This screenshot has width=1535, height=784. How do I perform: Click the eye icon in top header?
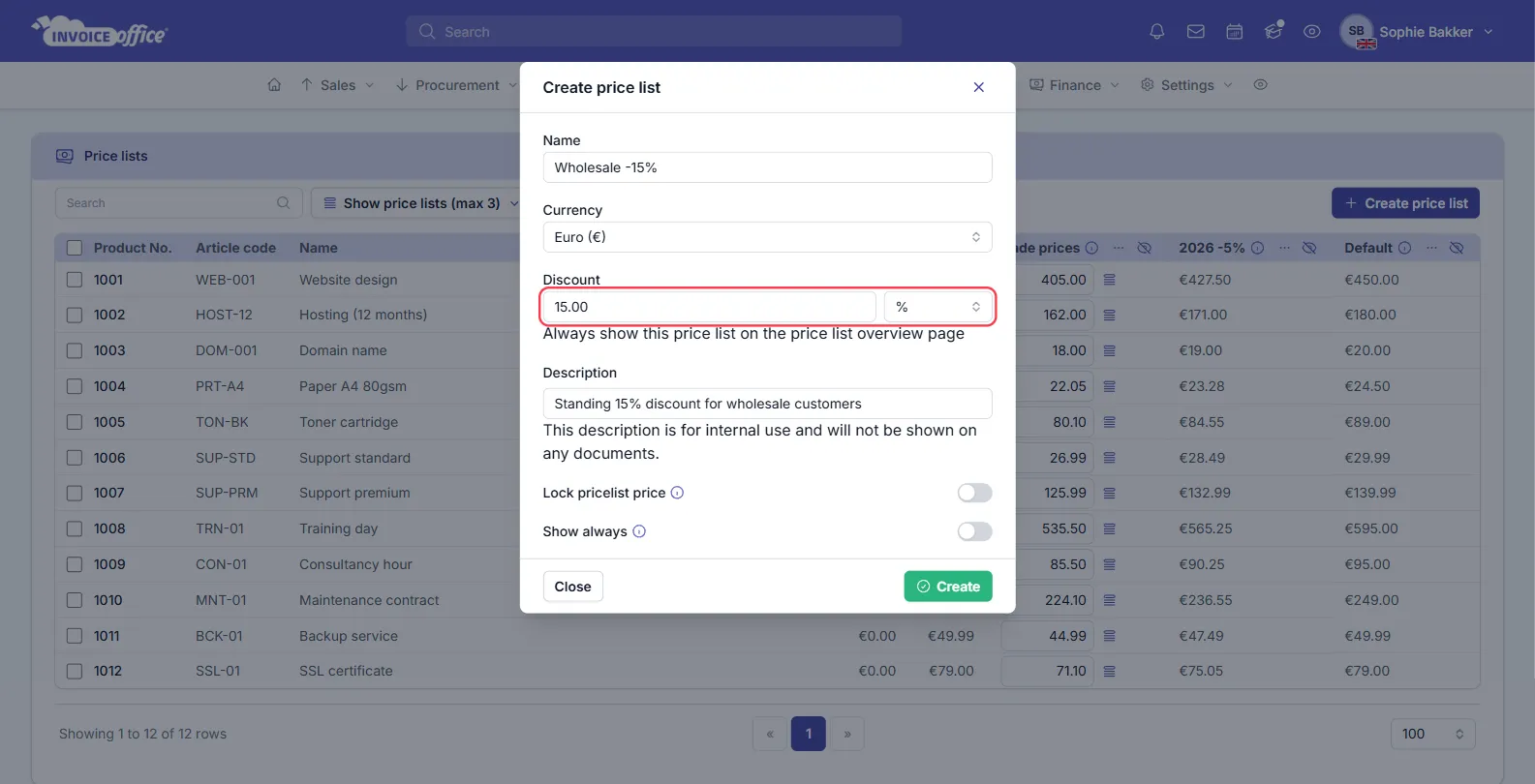1312,32
